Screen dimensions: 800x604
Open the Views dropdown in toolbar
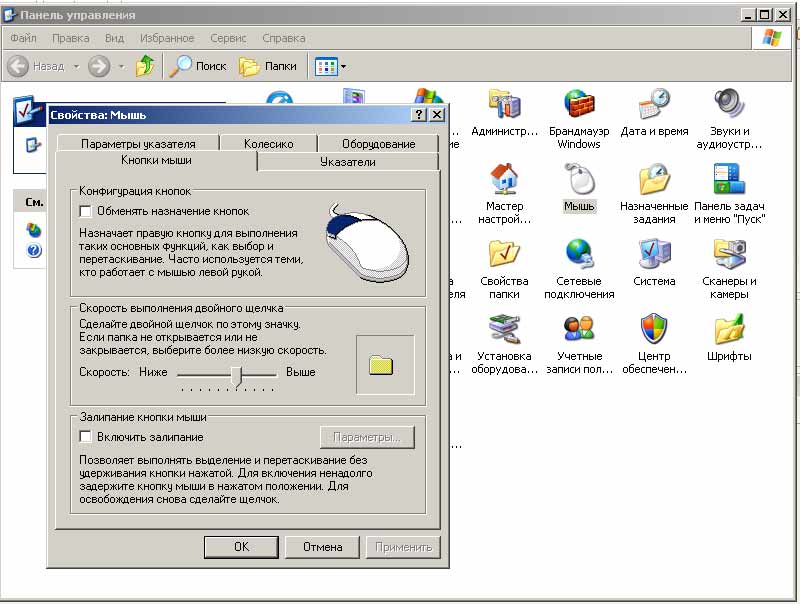(332, 66)
